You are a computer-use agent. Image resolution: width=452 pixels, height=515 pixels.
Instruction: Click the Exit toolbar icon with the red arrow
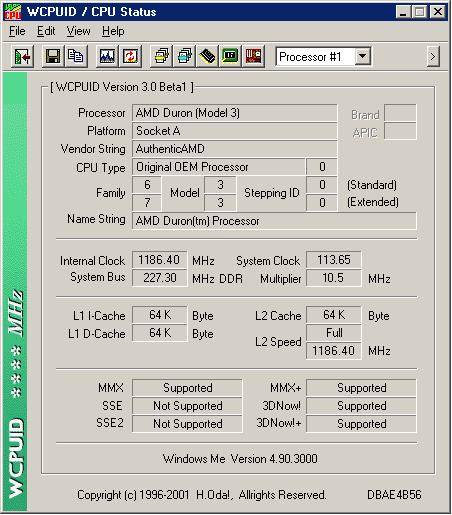tap(22, 56)
